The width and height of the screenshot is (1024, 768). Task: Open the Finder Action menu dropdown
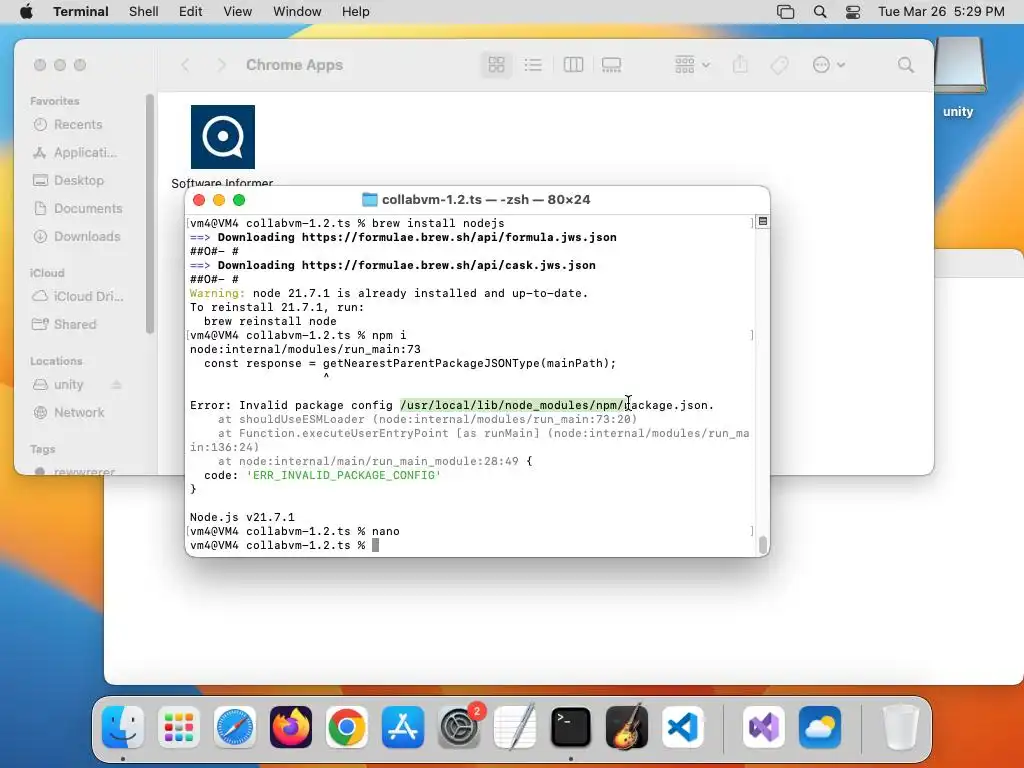pyautogui.click(x=829, y=65)
